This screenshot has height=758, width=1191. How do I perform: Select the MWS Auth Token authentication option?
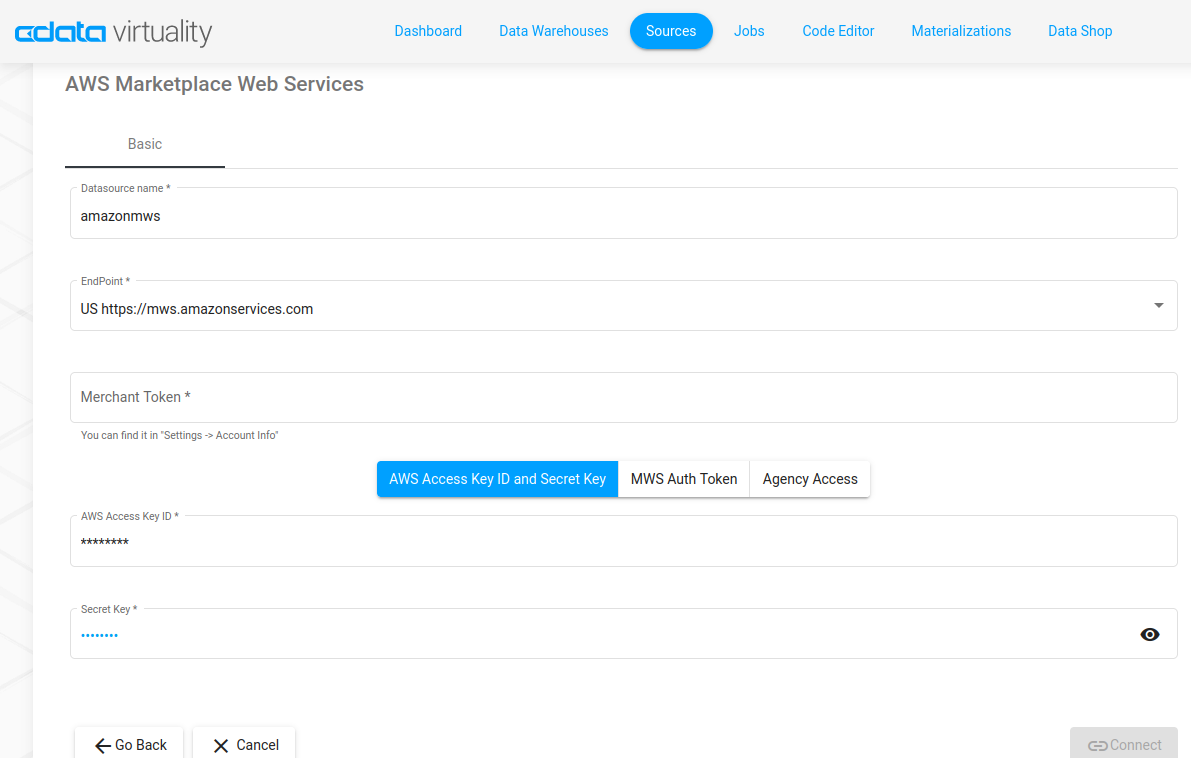point(683,479)
